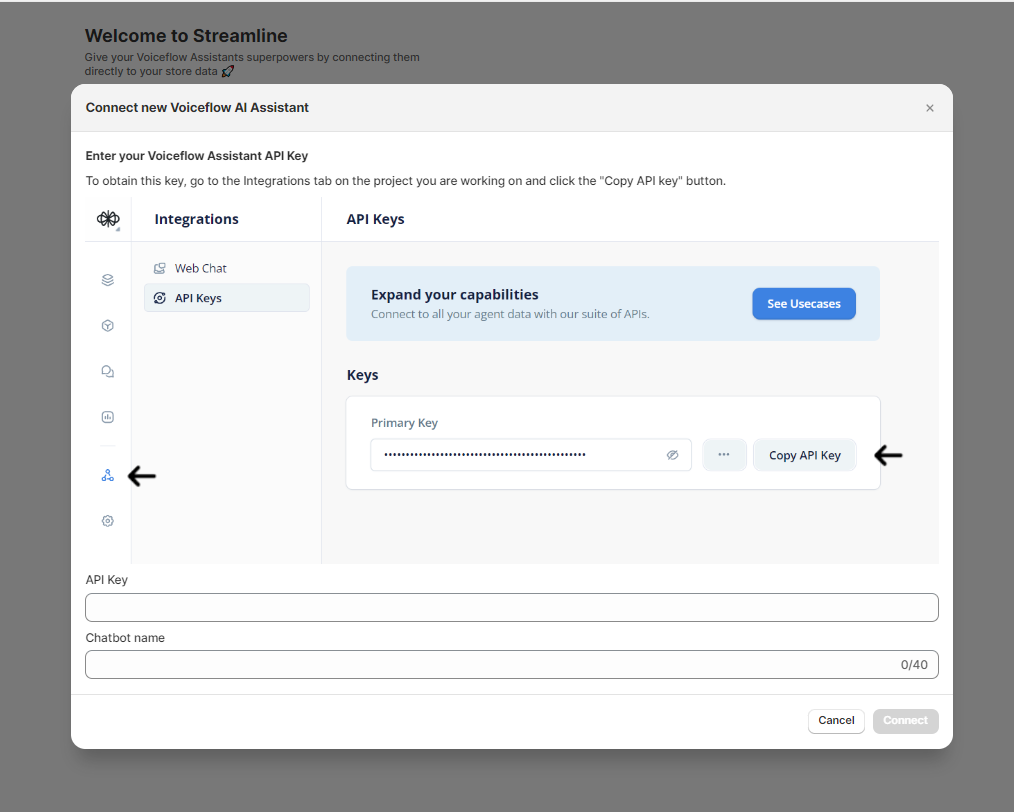
Task: Click the Welcome to Streamline heading
Action: click(186, 36)
